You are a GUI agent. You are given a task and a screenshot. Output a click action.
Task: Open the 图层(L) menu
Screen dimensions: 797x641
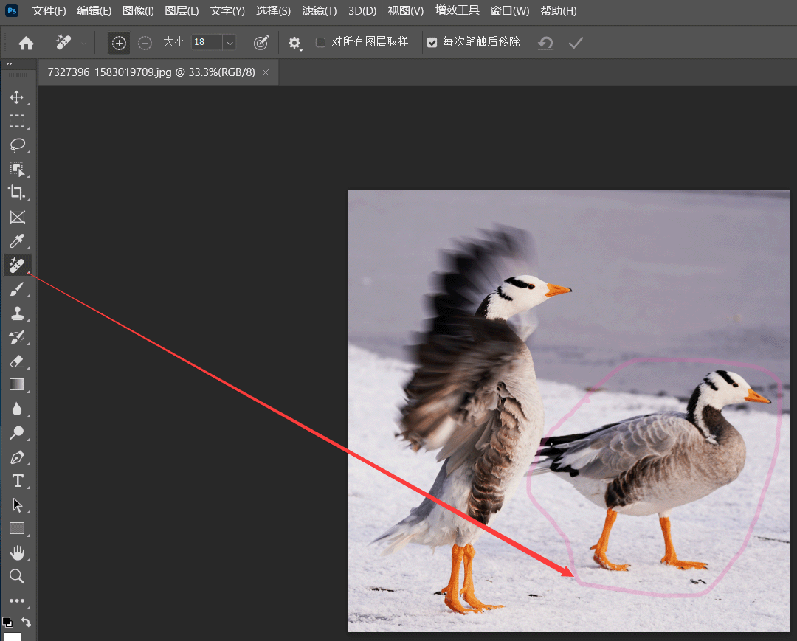[182, 11]
